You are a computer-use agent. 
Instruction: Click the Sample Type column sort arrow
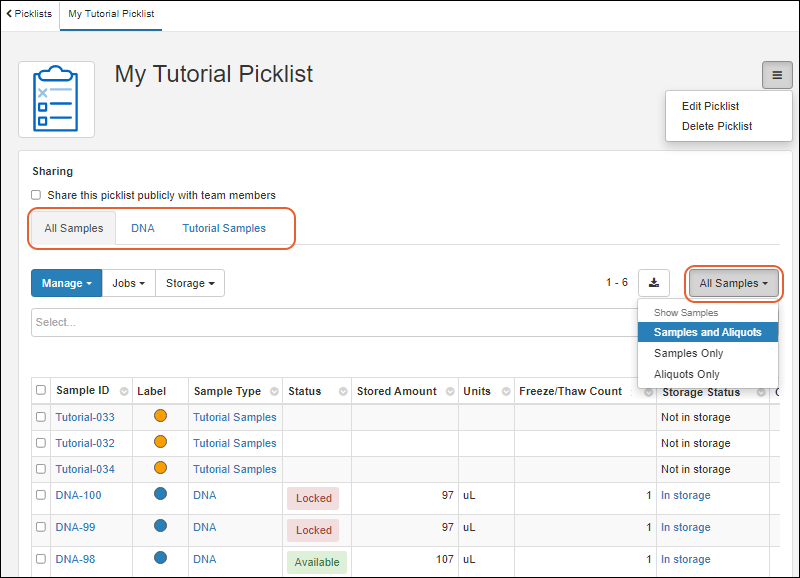point(272,392)
